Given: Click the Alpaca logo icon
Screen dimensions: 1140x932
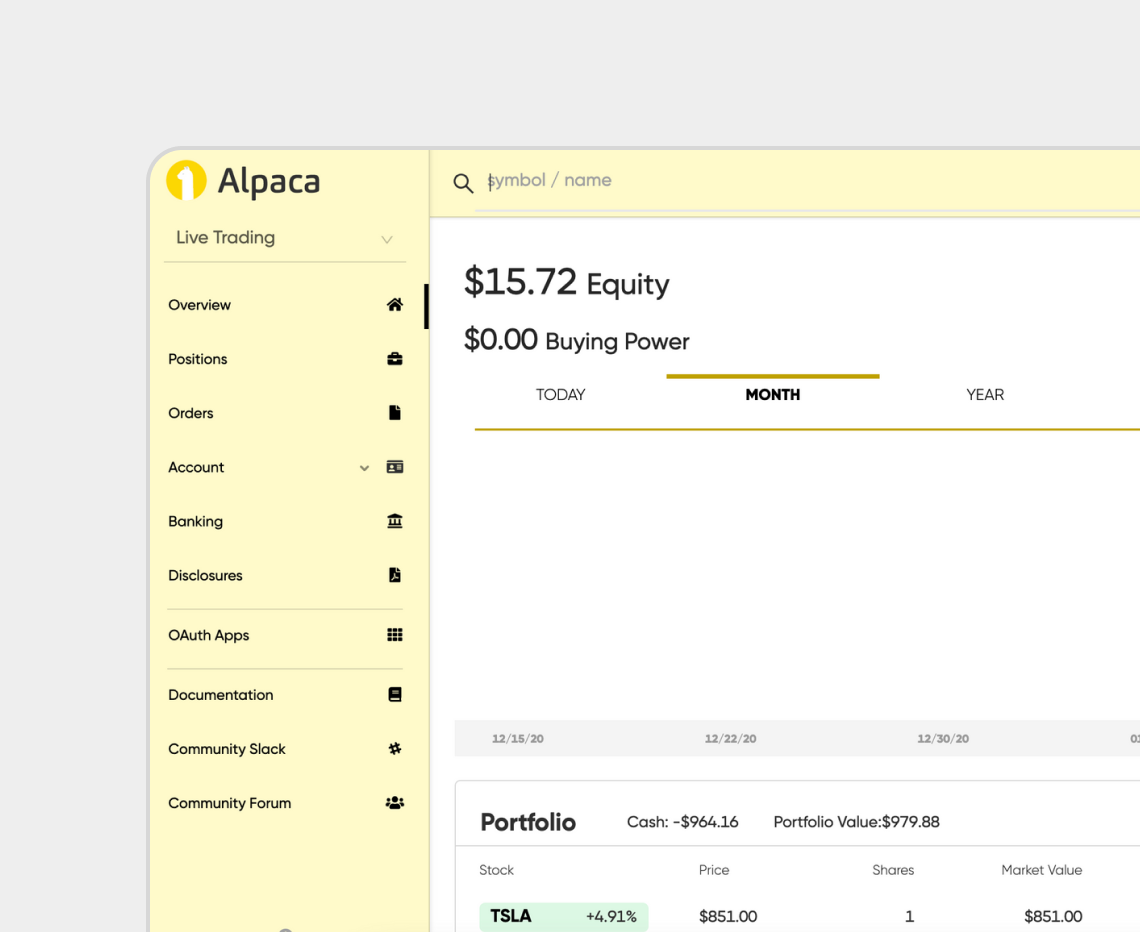Looking at the screenshot, I should (x=186, y=180).
